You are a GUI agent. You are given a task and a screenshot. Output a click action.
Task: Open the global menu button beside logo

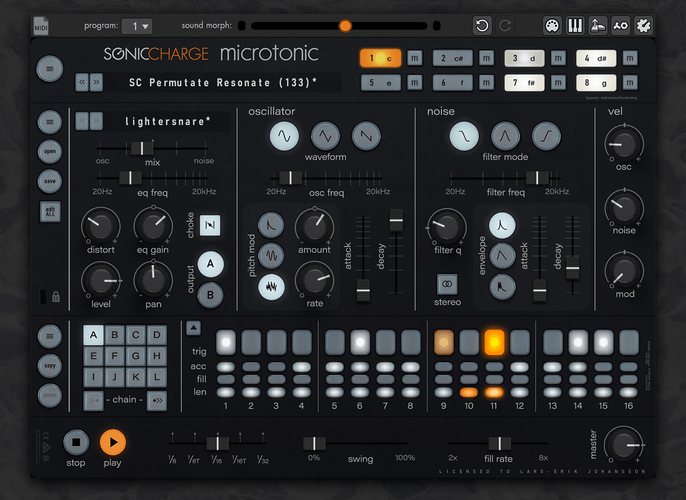(50, 69)
